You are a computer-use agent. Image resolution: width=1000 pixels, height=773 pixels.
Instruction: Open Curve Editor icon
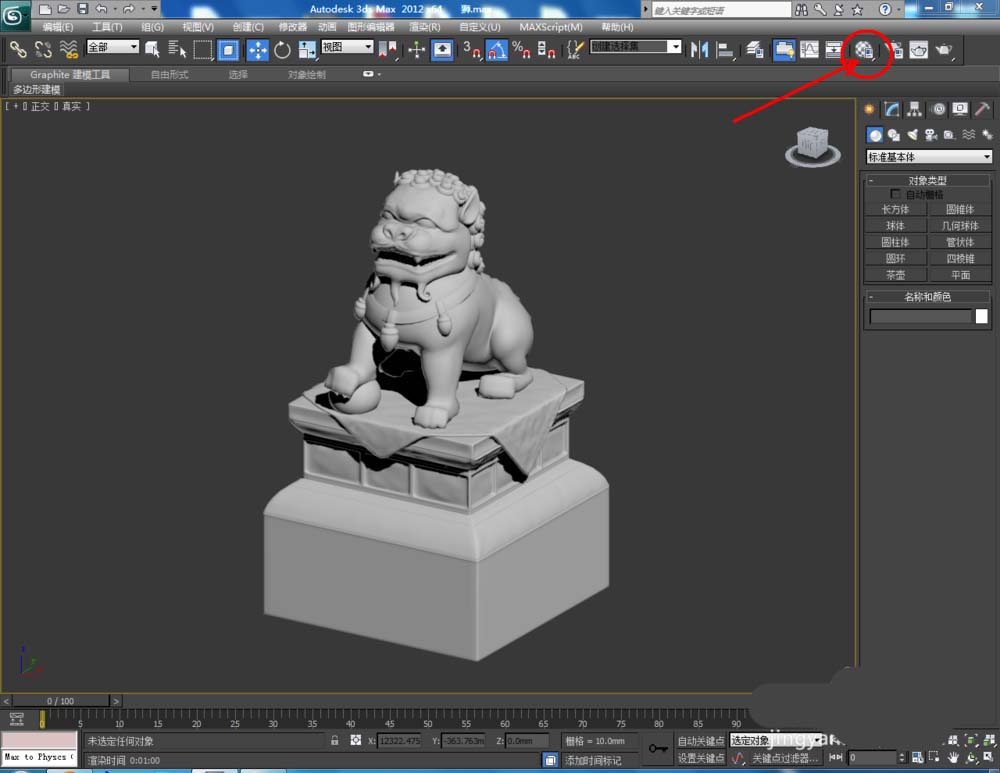(809, 50)
